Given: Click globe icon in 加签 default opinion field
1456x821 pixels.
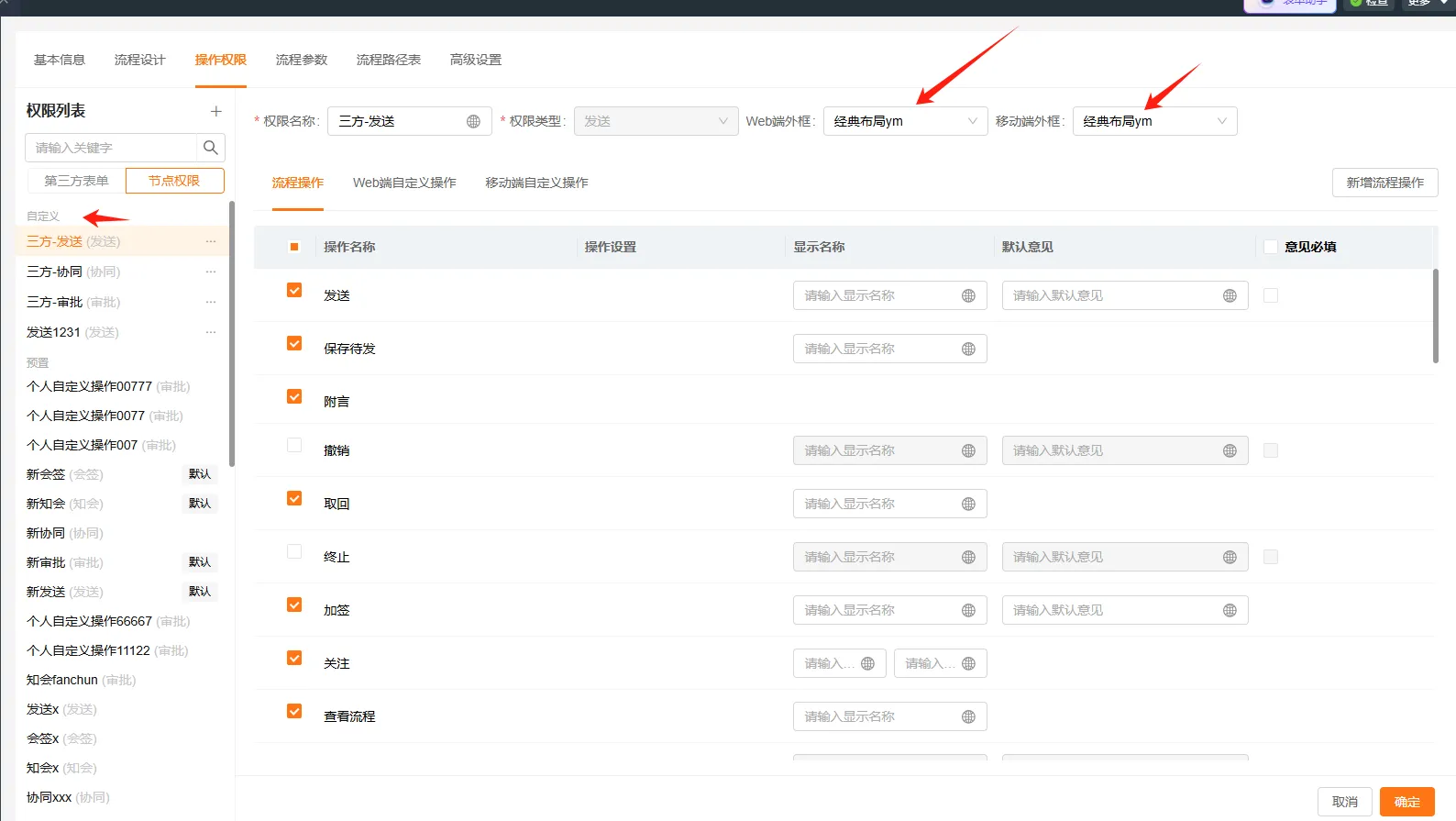Looking at the screenshot, I should point(1230,611).
